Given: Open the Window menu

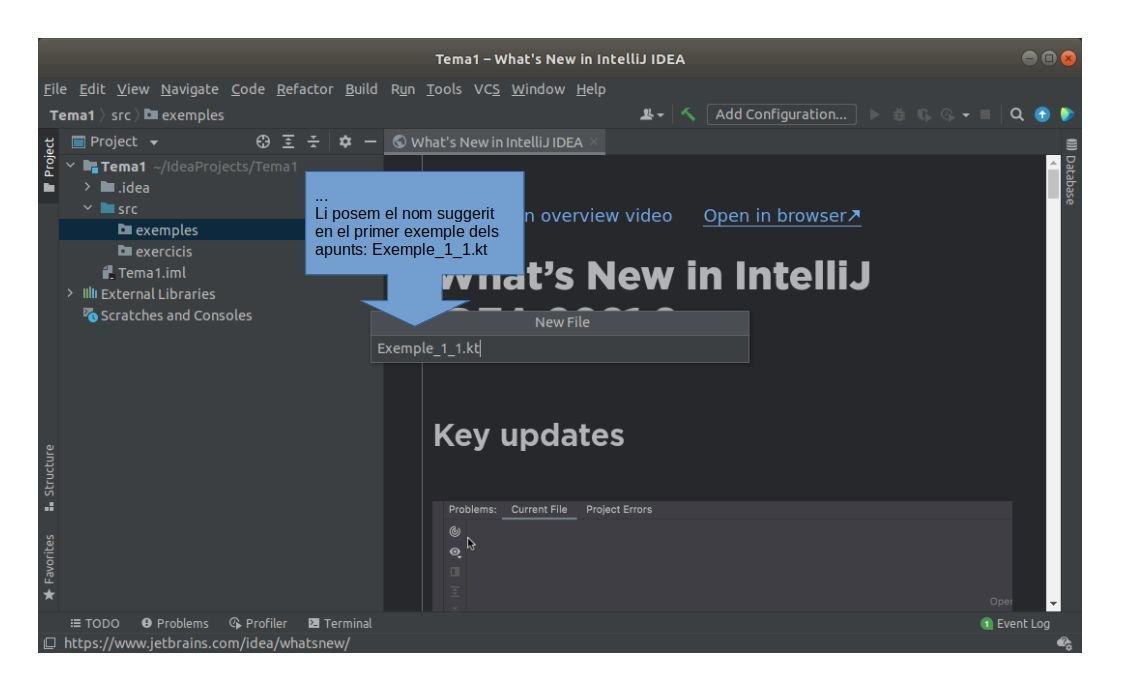Looking at the screenshot, I should (538, 90).
